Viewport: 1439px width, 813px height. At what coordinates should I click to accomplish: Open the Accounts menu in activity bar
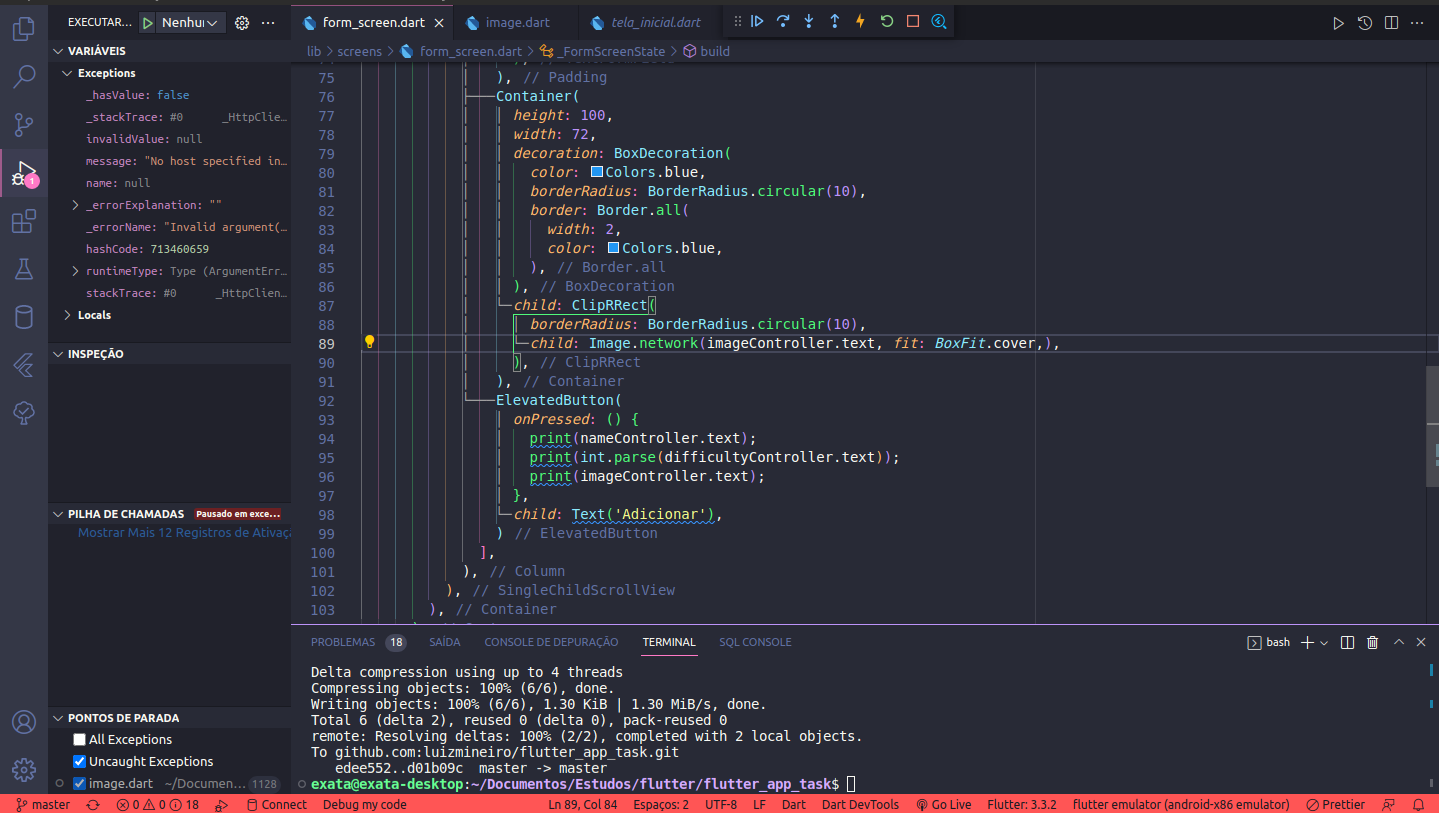coord(23,722)
